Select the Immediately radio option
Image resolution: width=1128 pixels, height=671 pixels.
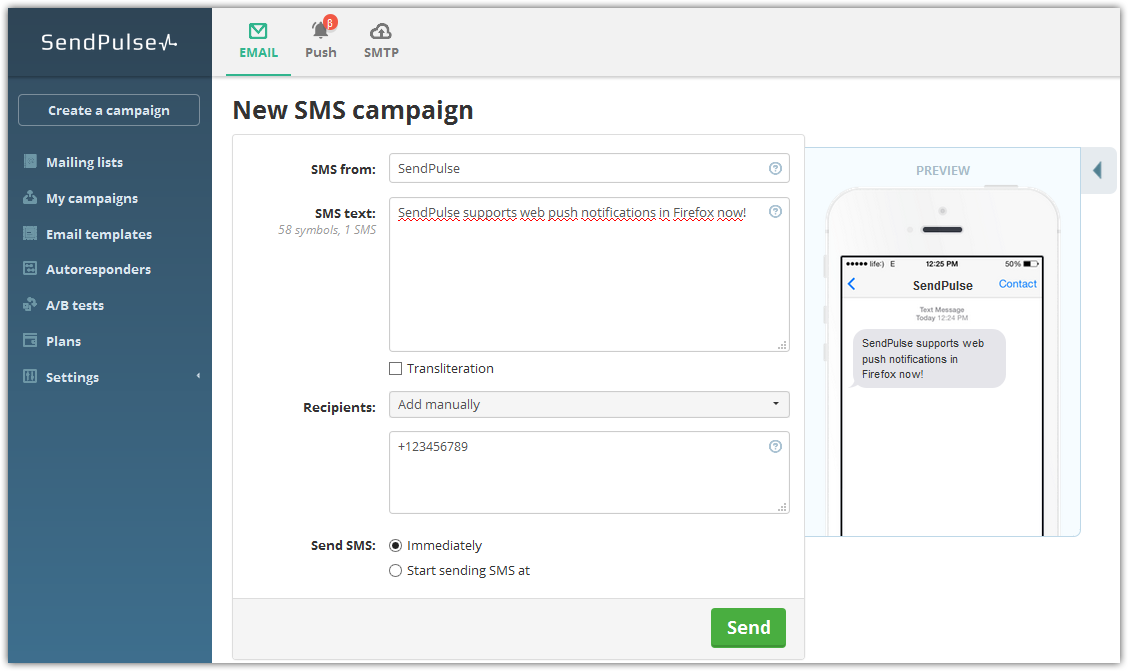click(x=396, y=546)
